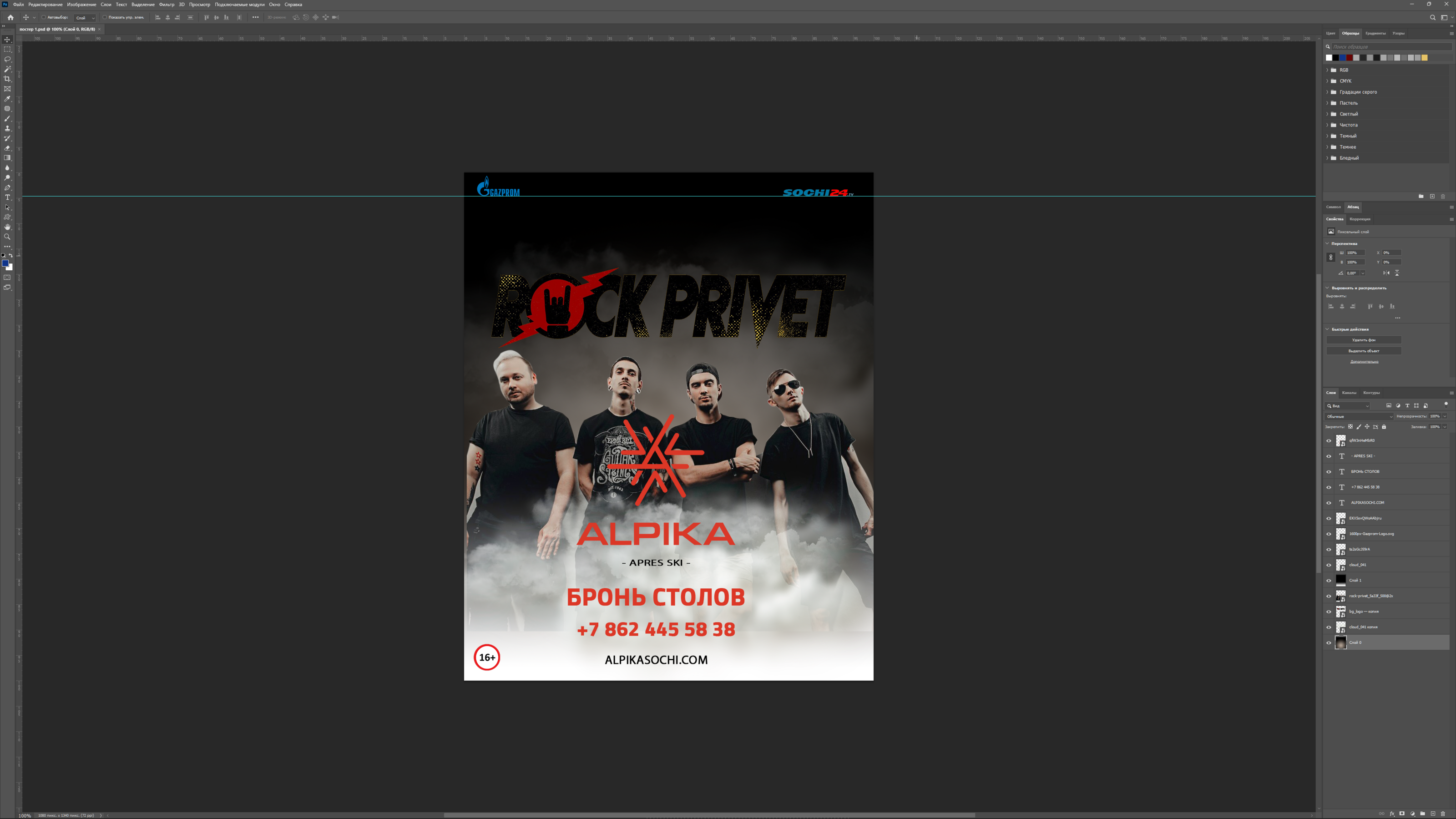The height and width of the screenshot is (819, 1456).
Task: Expand the Пастель swatch group
Action: pos(1327,103)
